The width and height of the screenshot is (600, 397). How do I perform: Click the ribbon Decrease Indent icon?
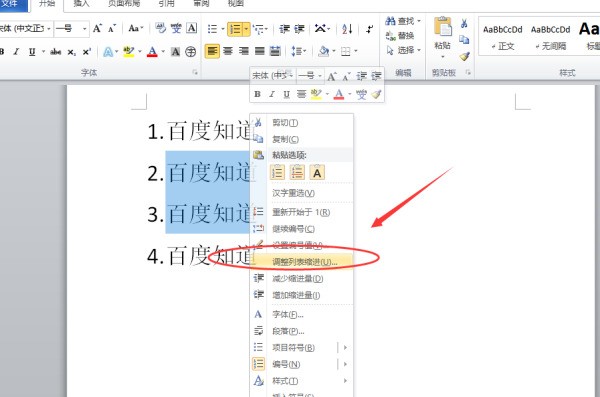(x=284, y=29)
